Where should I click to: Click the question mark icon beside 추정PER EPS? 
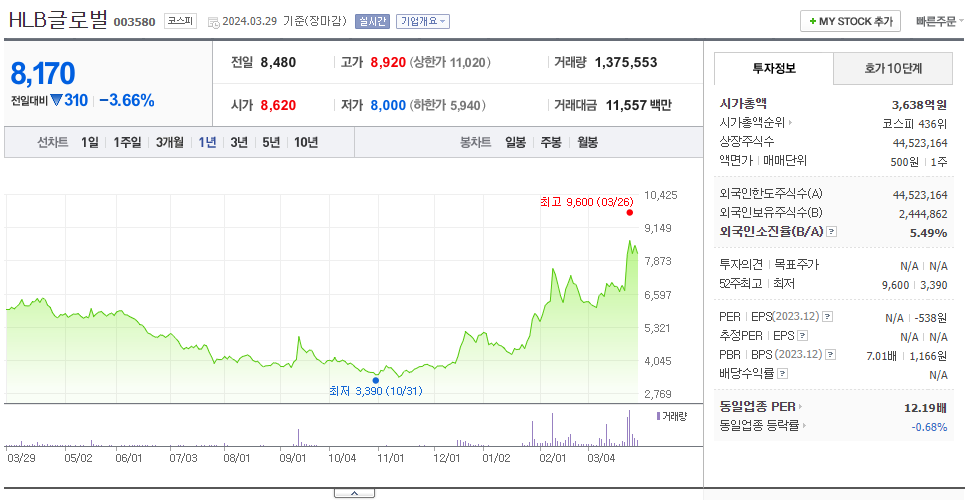tap(802, 336)
